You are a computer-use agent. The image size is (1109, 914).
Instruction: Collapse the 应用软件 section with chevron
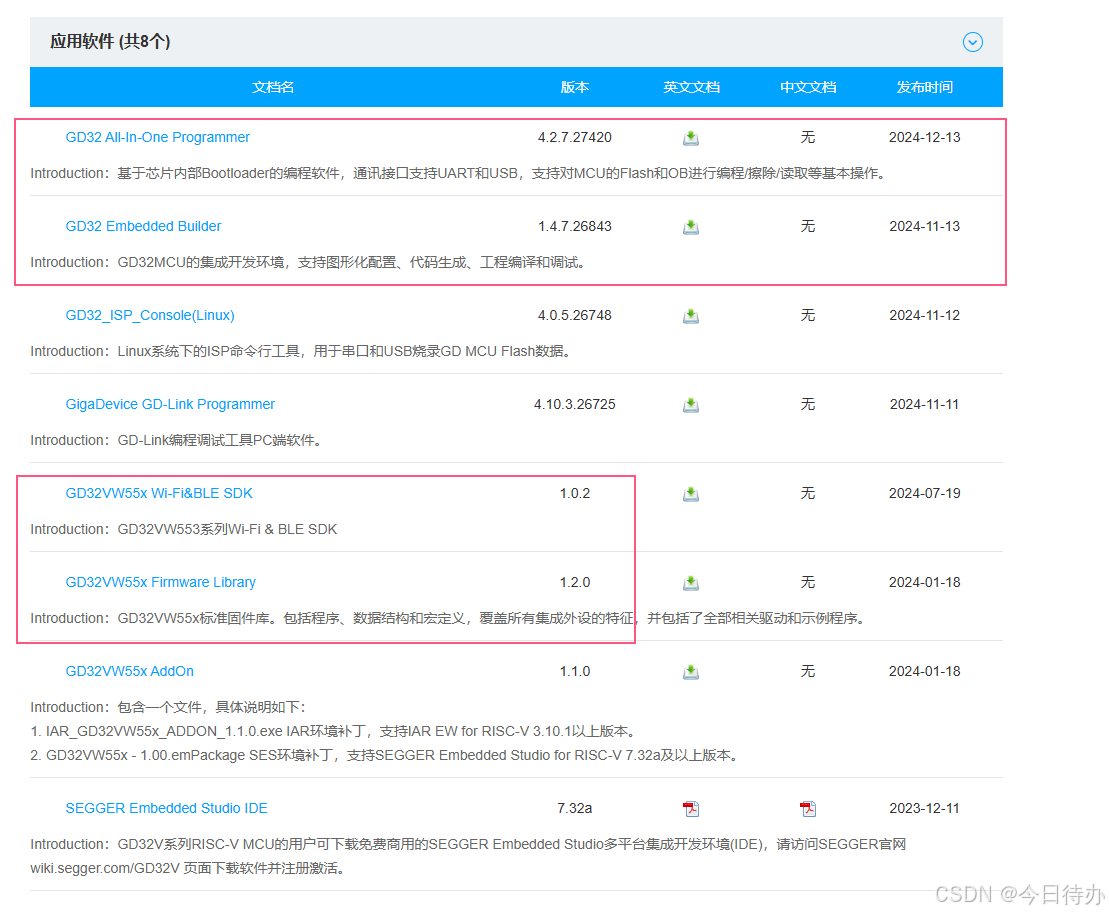tap(972, 42)
